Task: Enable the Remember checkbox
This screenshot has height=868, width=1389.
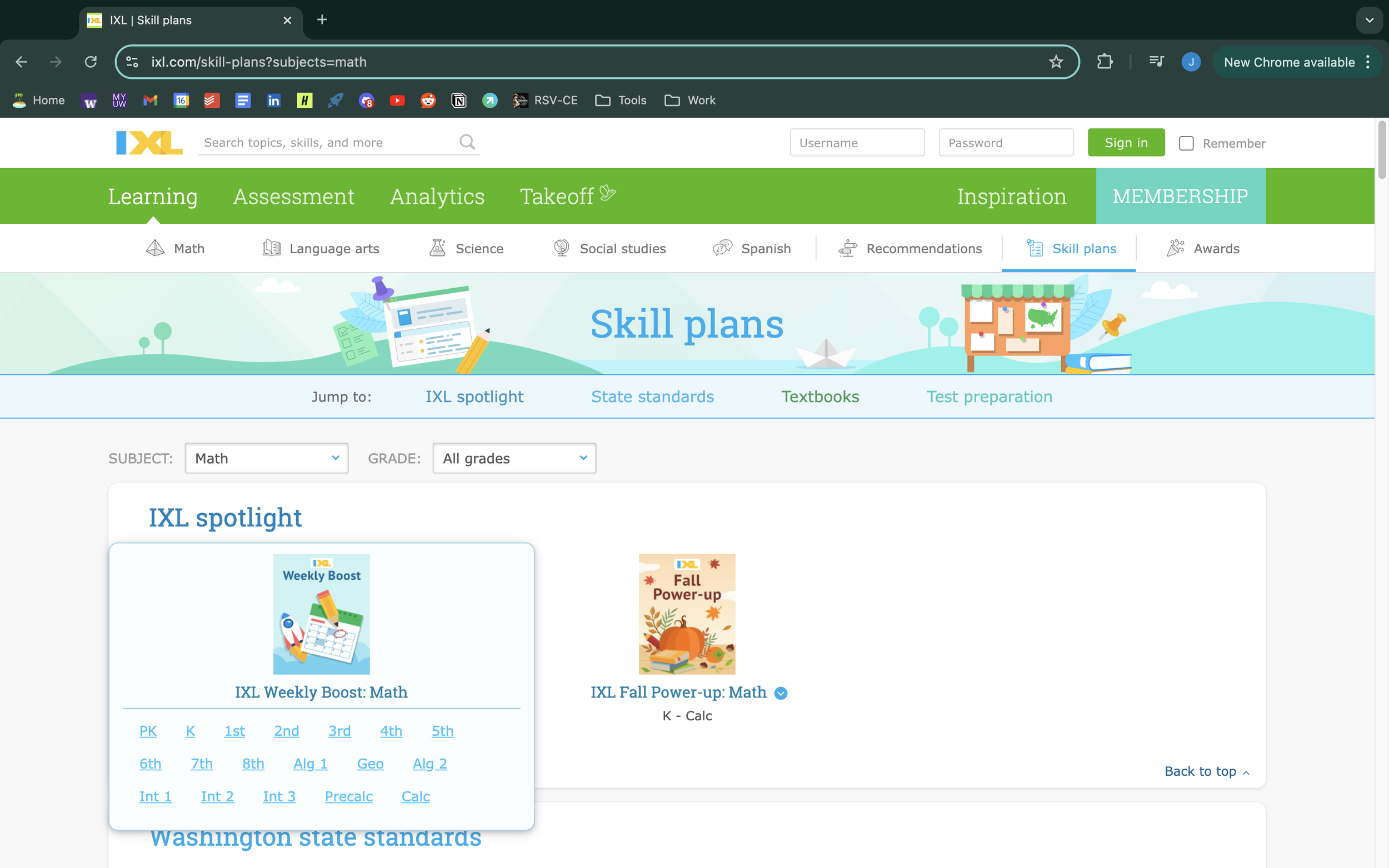Action: click(x=1186, y=143)
